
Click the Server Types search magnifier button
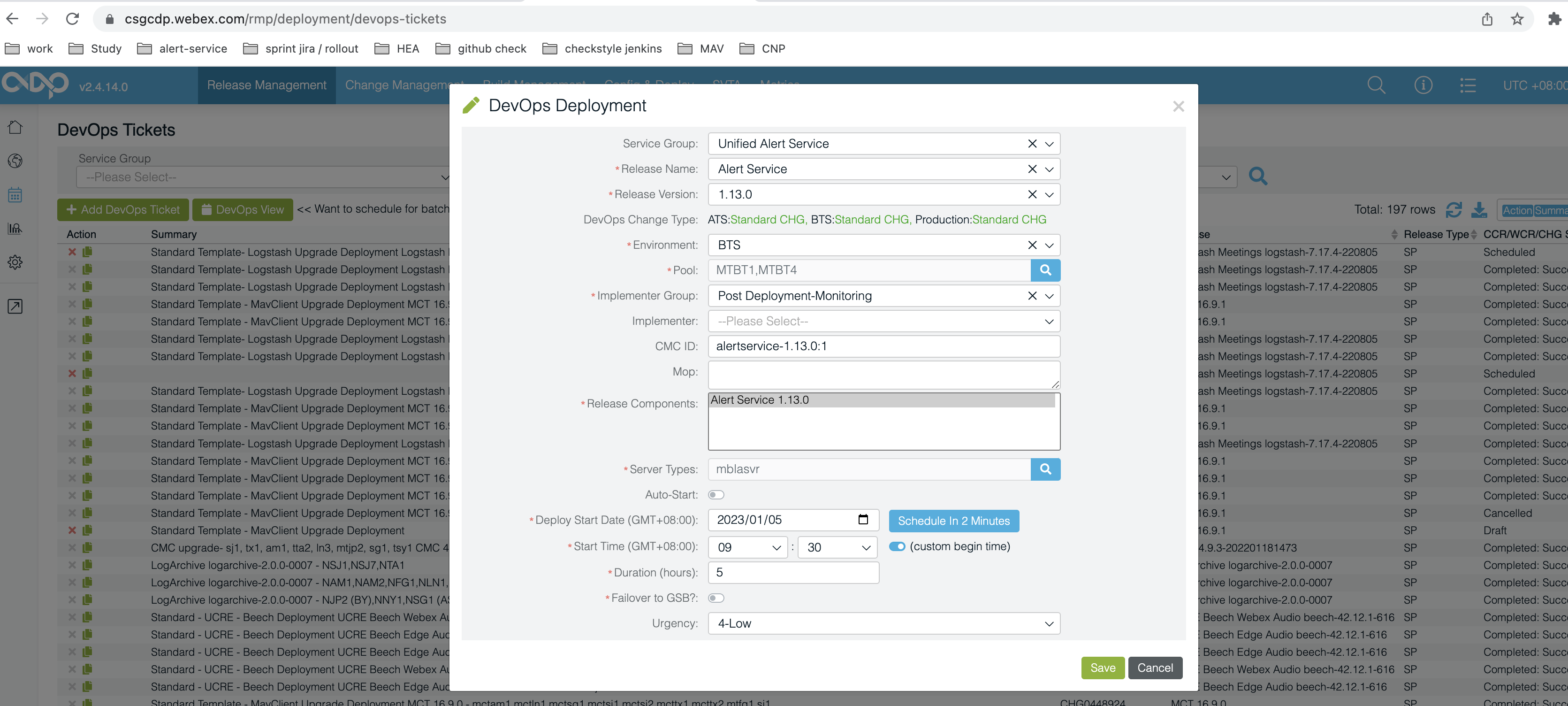tap(1045, 469)
